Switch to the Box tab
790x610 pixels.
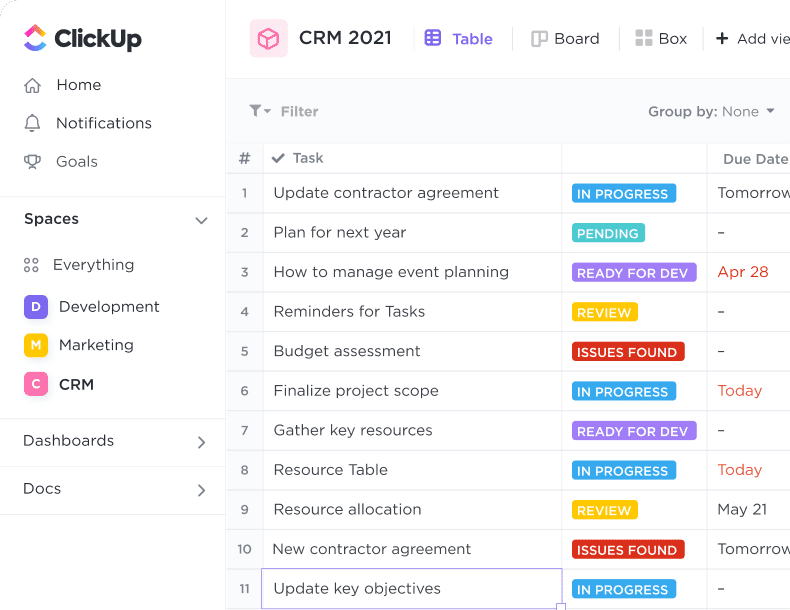[661, 38]
